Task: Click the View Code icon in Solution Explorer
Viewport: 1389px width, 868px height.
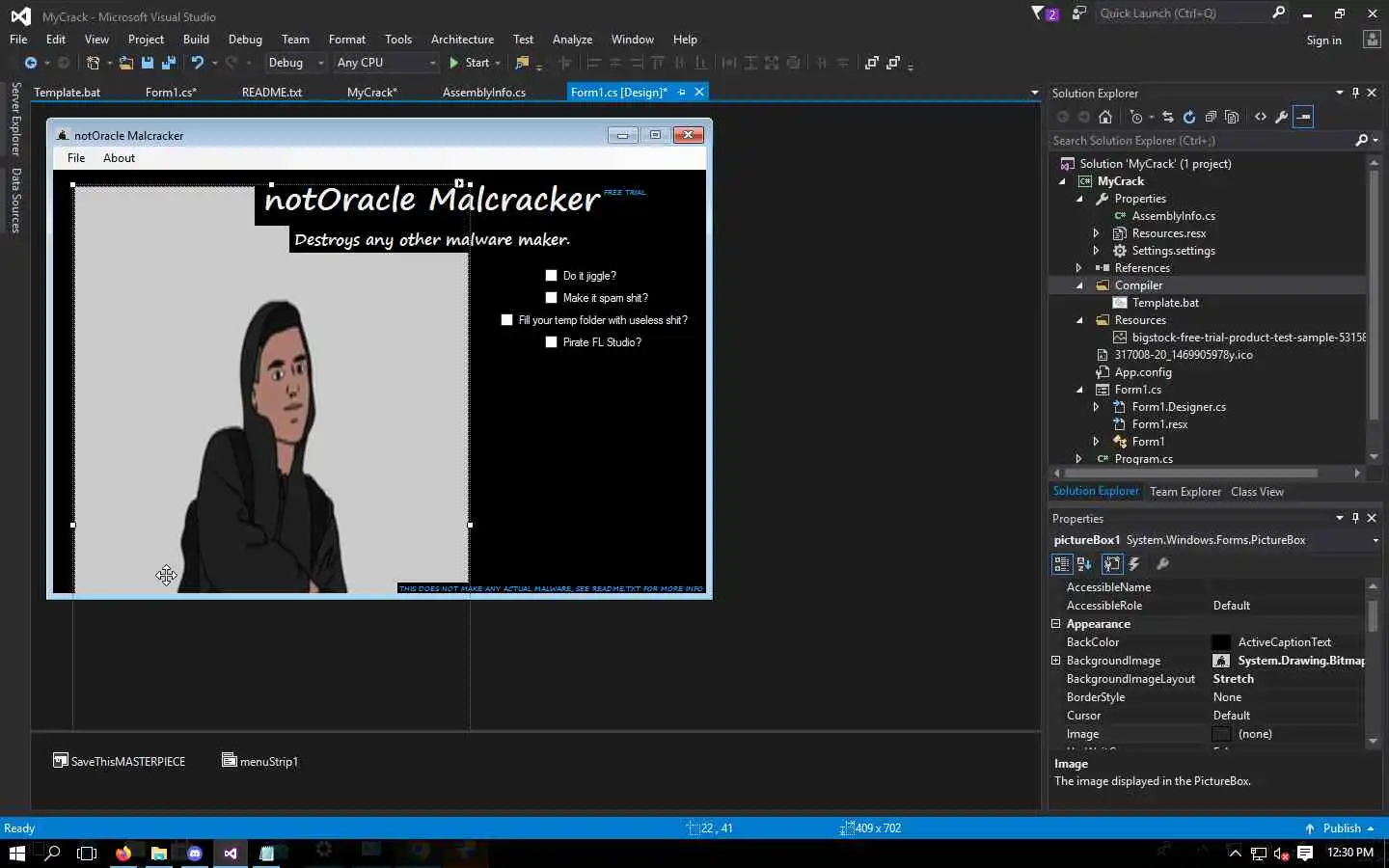Action: [x=1261, y=117]
